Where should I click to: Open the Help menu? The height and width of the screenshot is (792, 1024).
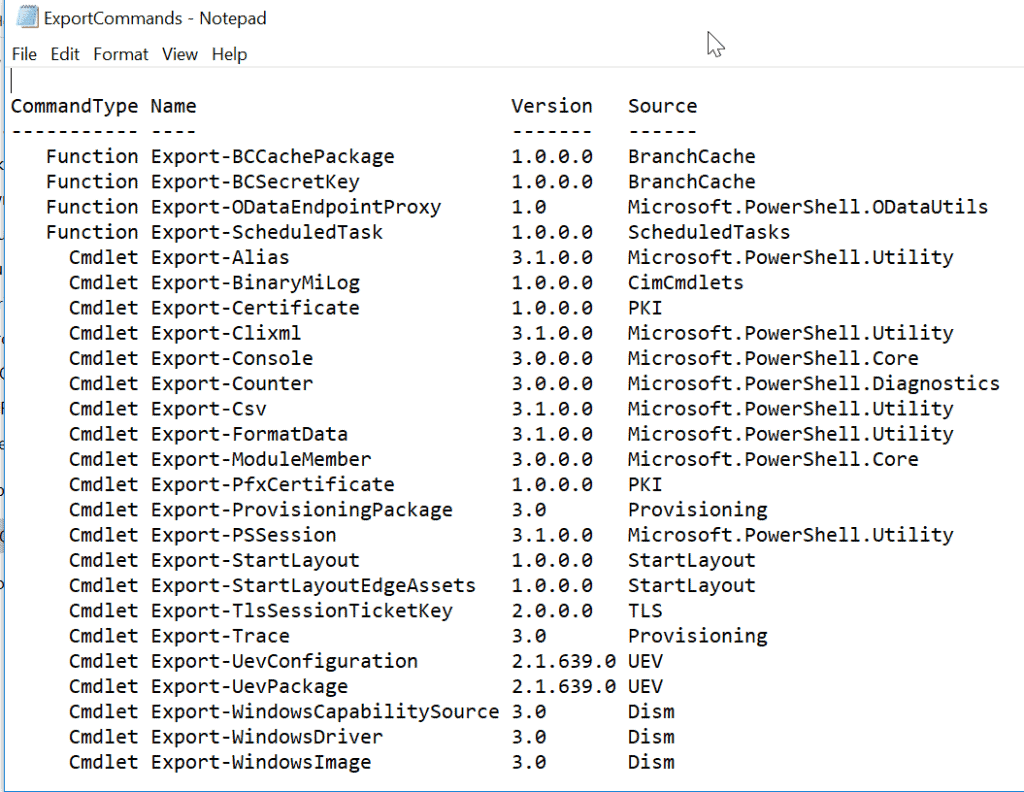[x=229, y=54]
